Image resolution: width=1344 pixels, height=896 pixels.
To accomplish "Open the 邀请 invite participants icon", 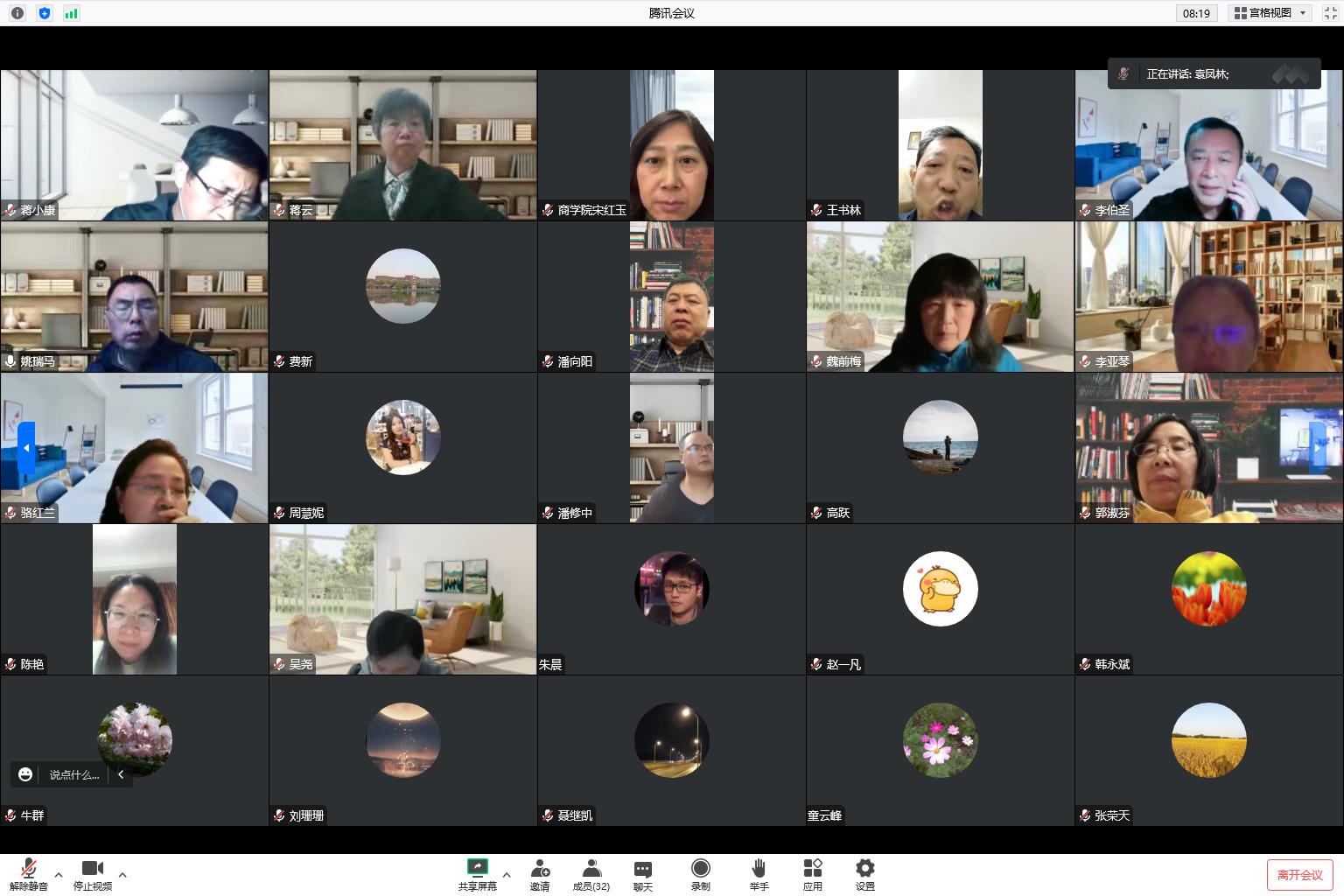I will tap(540, 874).
